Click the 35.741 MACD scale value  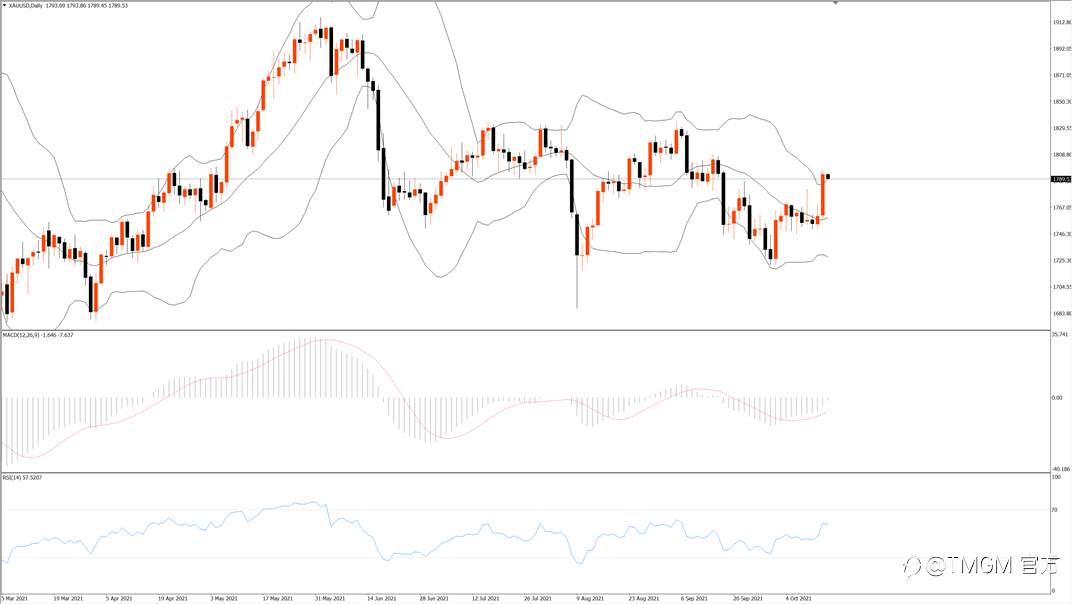pyautogui.click(x=1060, y=334)
